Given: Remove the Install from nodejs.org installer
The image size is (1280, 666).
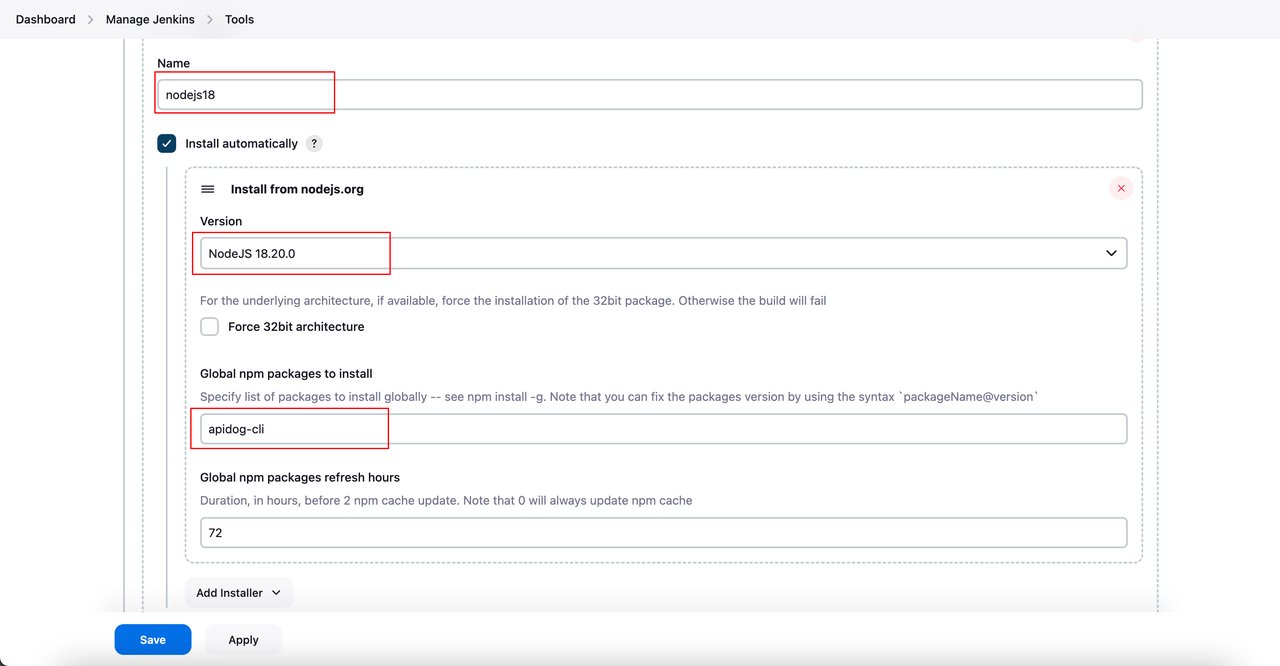Looking at the screenshot, I should [1121, 188].
